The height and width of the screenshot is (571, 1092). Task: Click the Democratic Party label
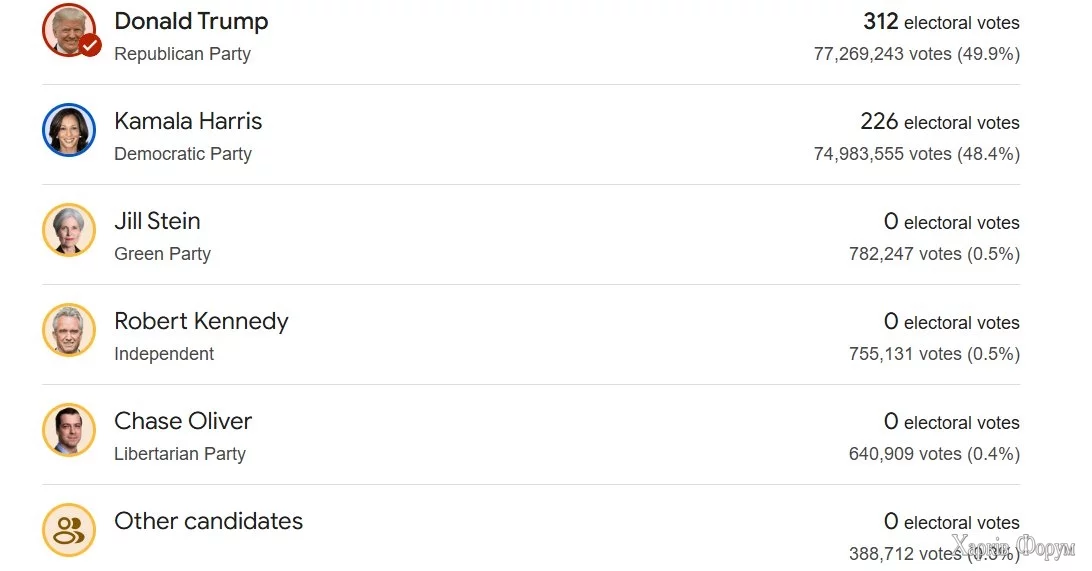pos(183,154)
